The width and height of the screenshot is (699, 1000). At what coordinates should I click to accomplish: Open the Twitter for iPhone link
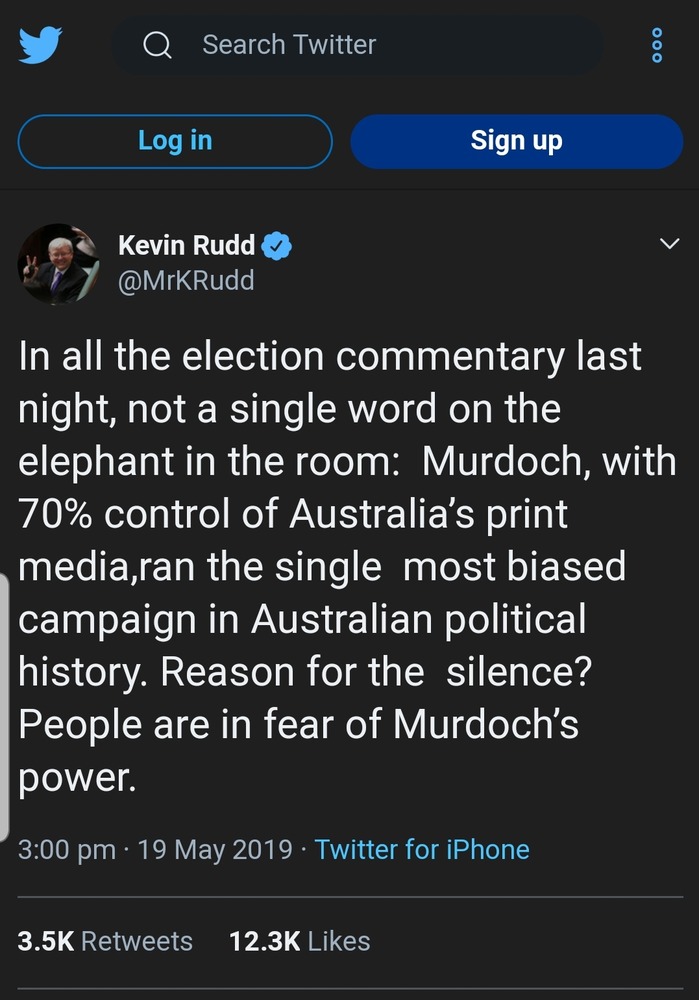tap(422, 850)
